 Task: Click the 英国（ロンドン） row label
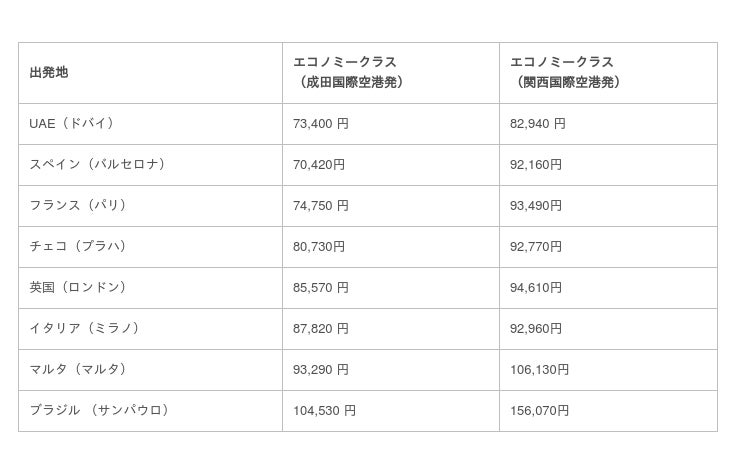tap(78, 288)
